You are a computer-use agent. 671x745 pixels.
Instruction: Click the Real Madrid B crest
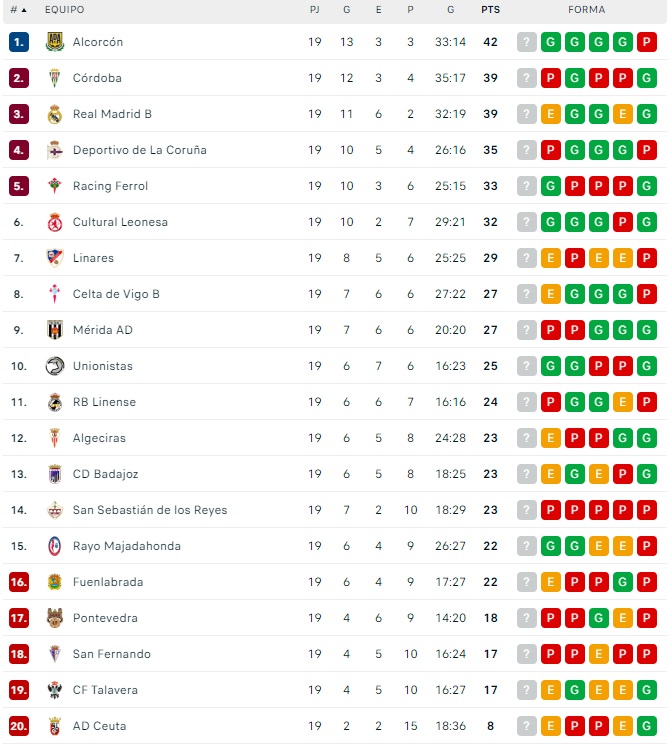pyautogui.click(x=55, y=114)
